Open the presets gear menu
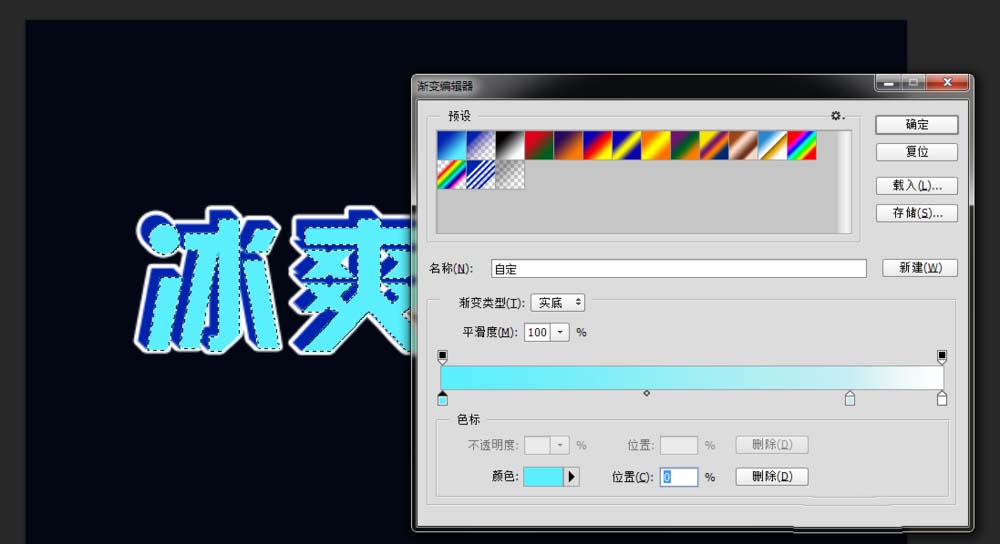The image size is (1000, 544). [x=837, y=115]
